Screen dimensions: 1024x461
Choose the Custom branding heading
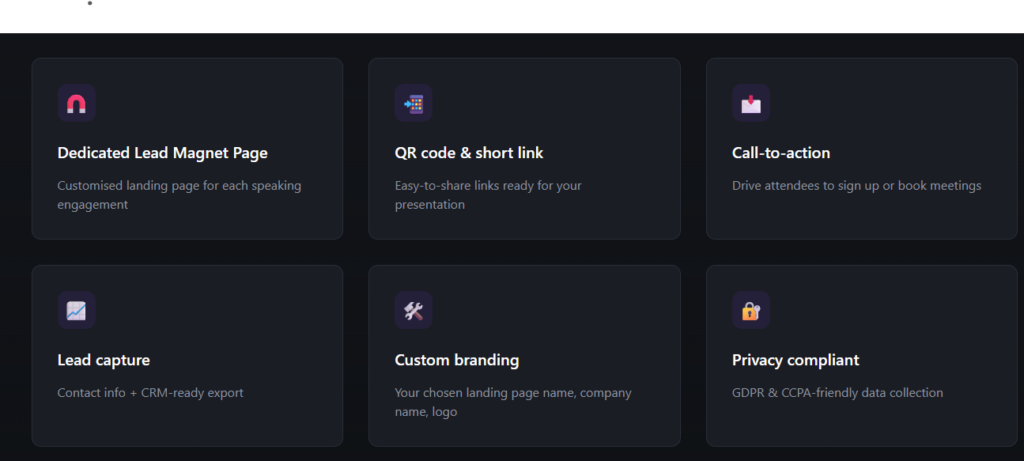pyautogui.click(x=457, y=360)
